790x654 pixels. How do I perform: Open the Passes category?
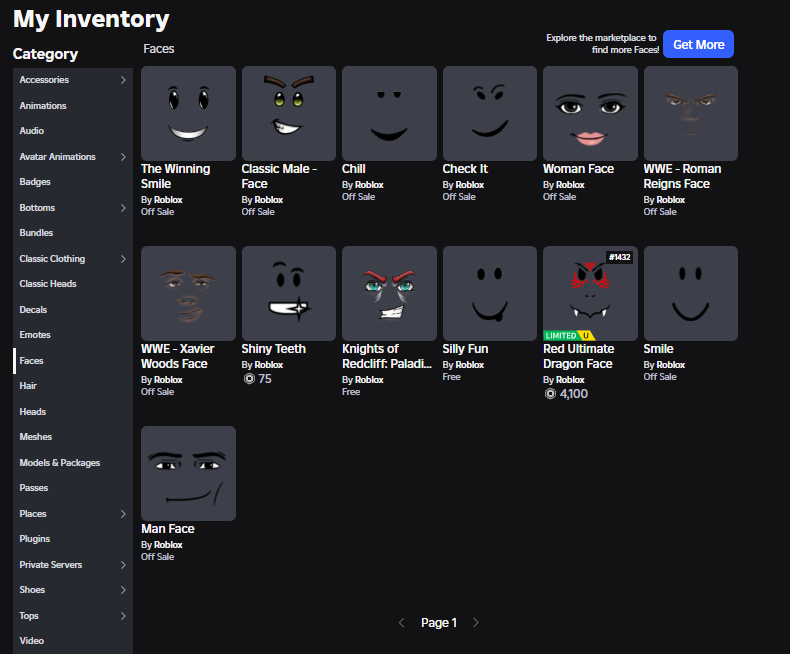[x=73, y=488]
